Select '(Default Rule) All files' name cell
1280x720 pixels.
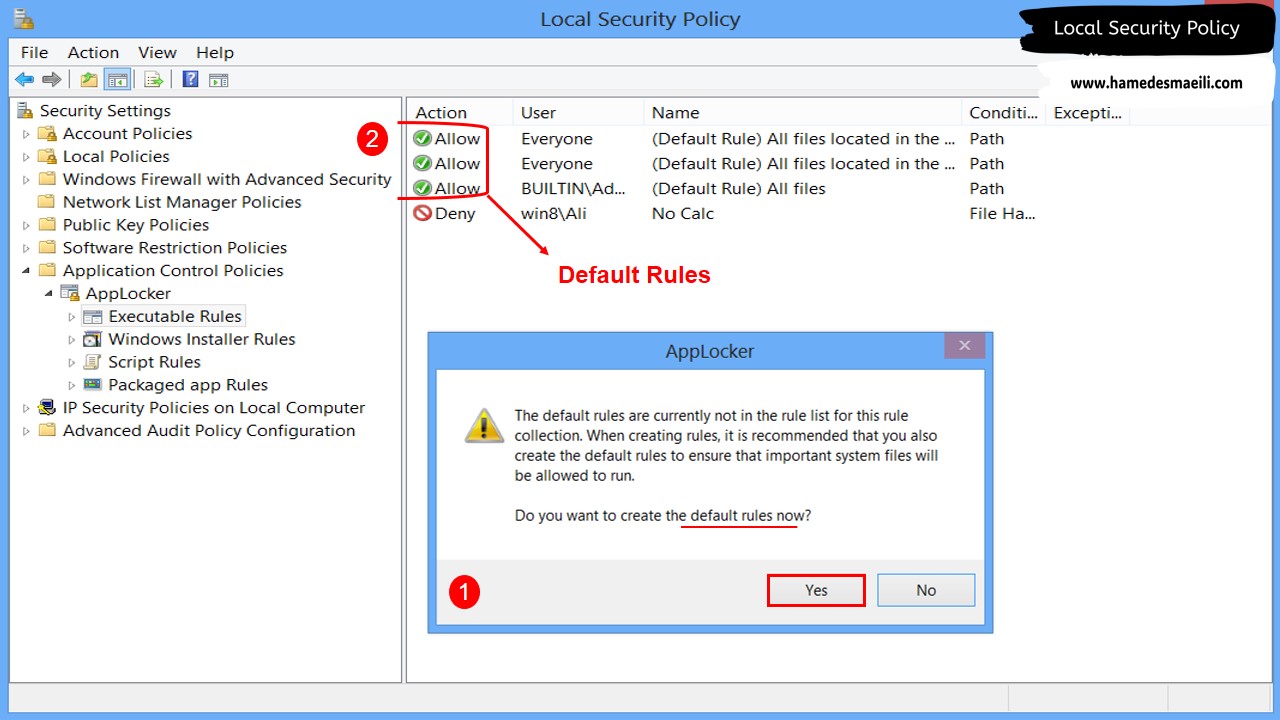click(739, 188)
